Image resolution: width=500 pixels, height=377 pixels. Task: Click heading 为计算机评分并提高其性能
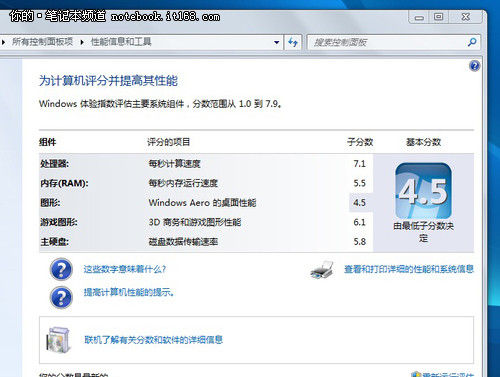[108, 81]
